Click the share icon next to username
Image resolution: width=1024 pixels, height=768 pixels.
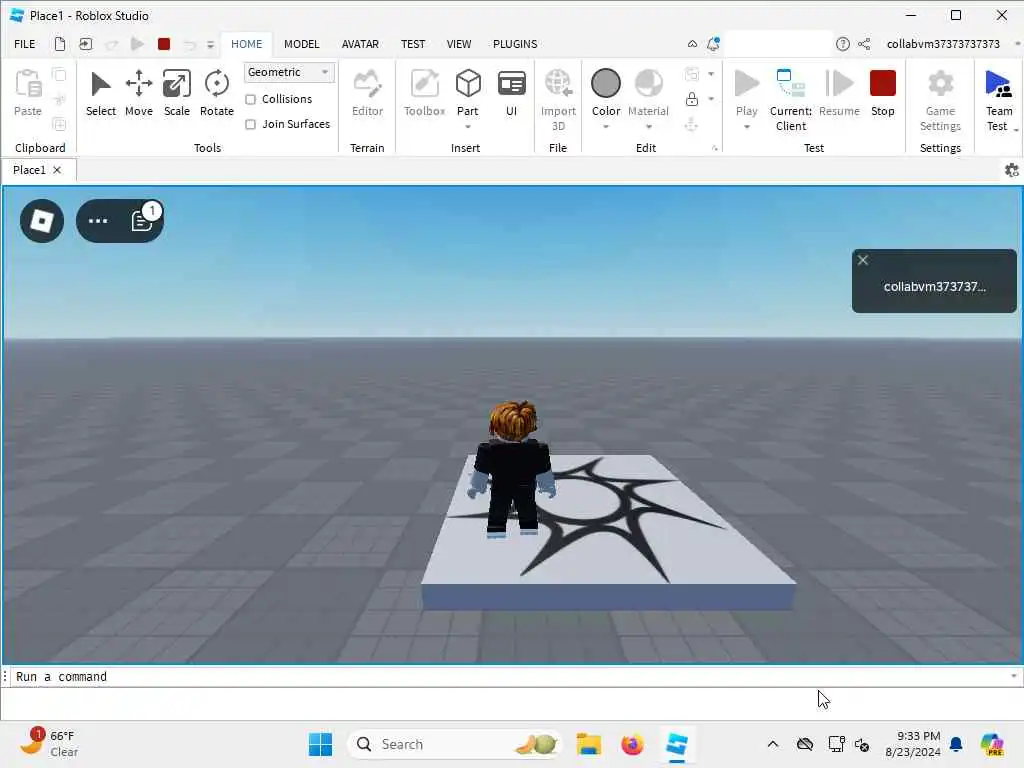864,44
